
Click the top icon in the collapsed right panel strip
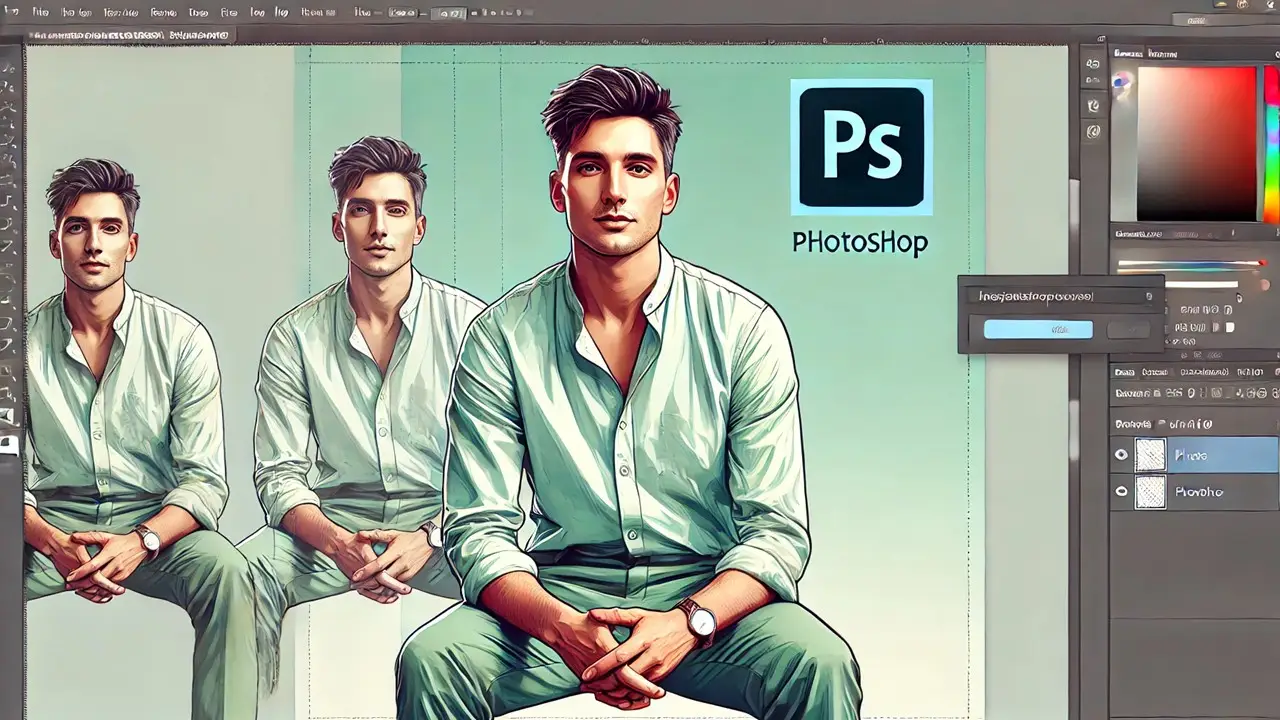(x=1094, y=62)
